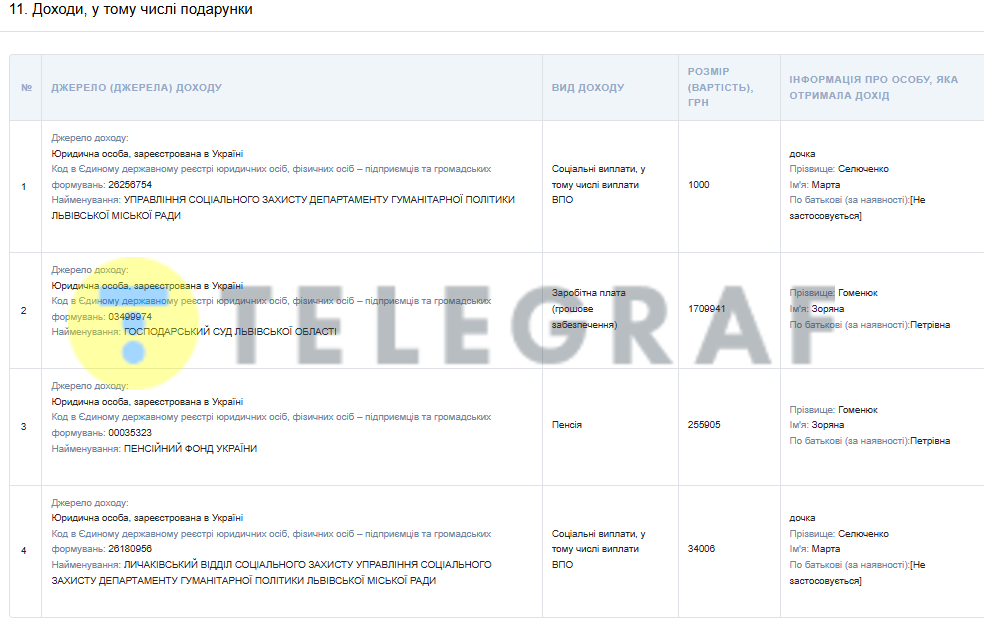Screen dimensions: 984x633
Task: Select the income amount 1000 in row 1
Action: pyautogui.click(x=699, y=185)
